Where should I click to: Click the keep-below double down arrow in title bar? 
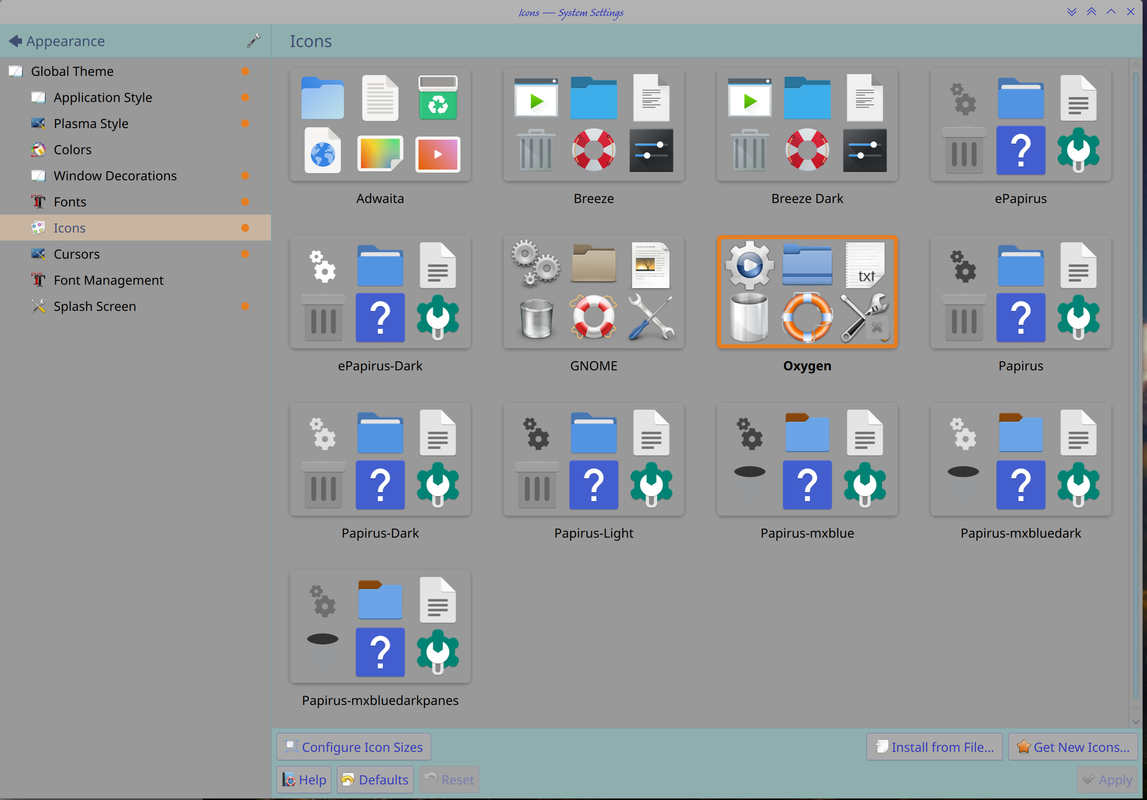tap(1071, 12)
